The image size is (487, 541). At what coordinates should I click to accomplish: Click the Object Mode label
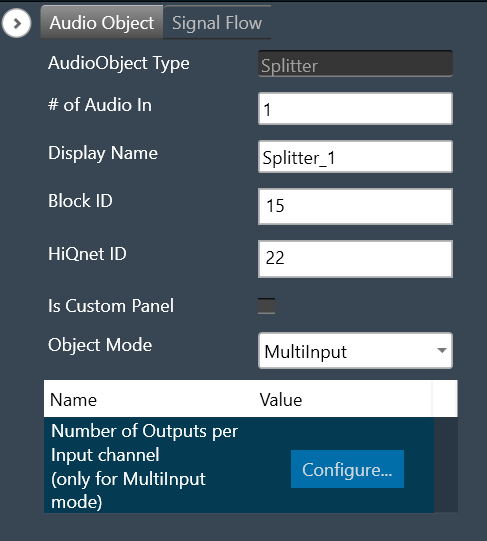100,345
